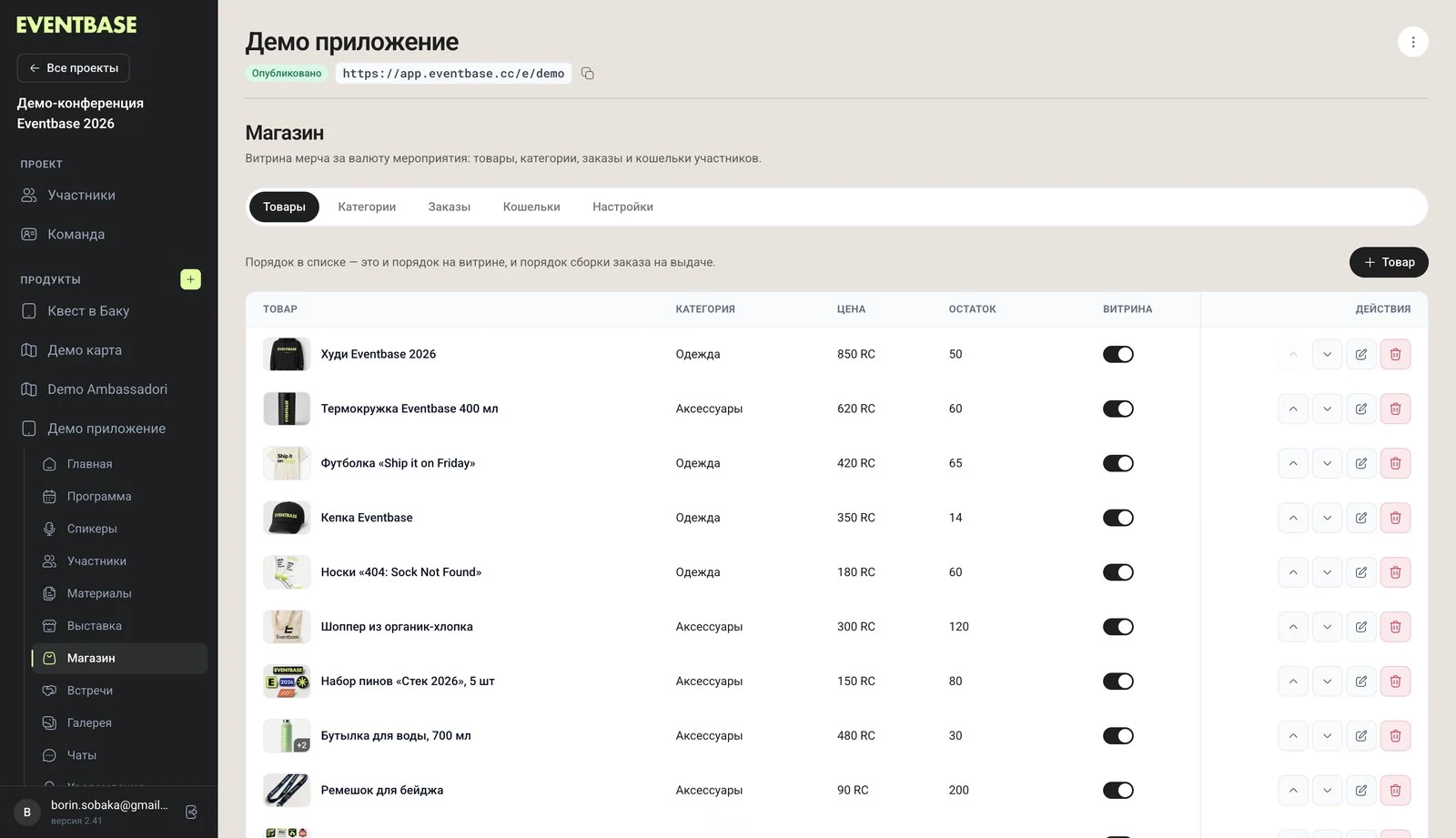Delete the Носки «404: Sock Not Found» item

[1395, 572]
